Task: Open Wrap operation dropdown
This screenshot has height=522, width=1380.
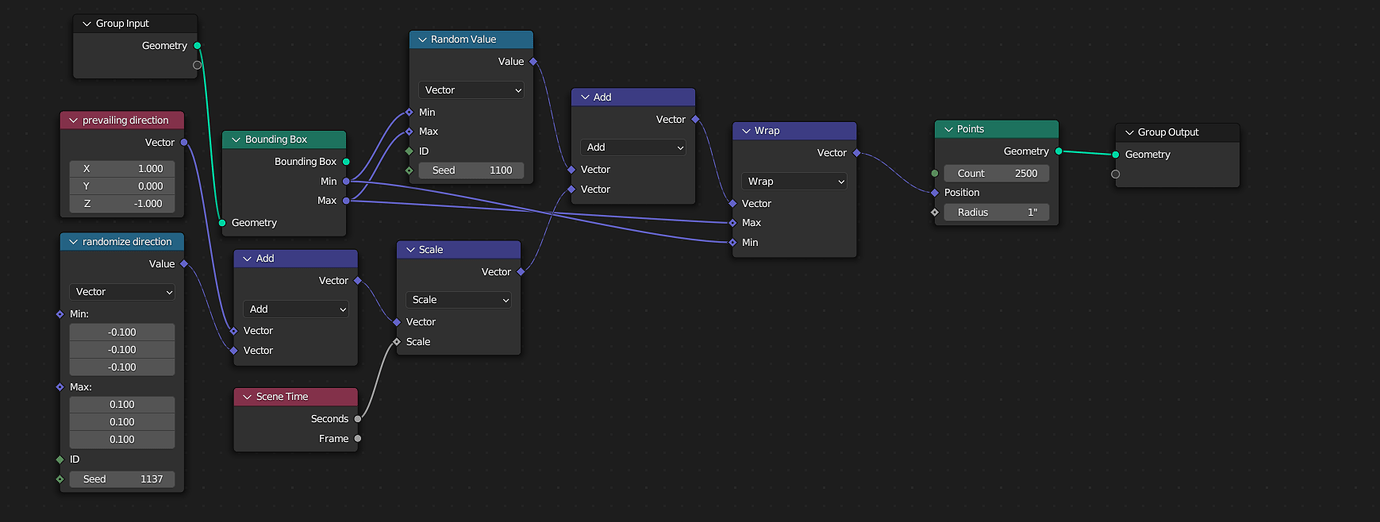Action: coord(794,181)
